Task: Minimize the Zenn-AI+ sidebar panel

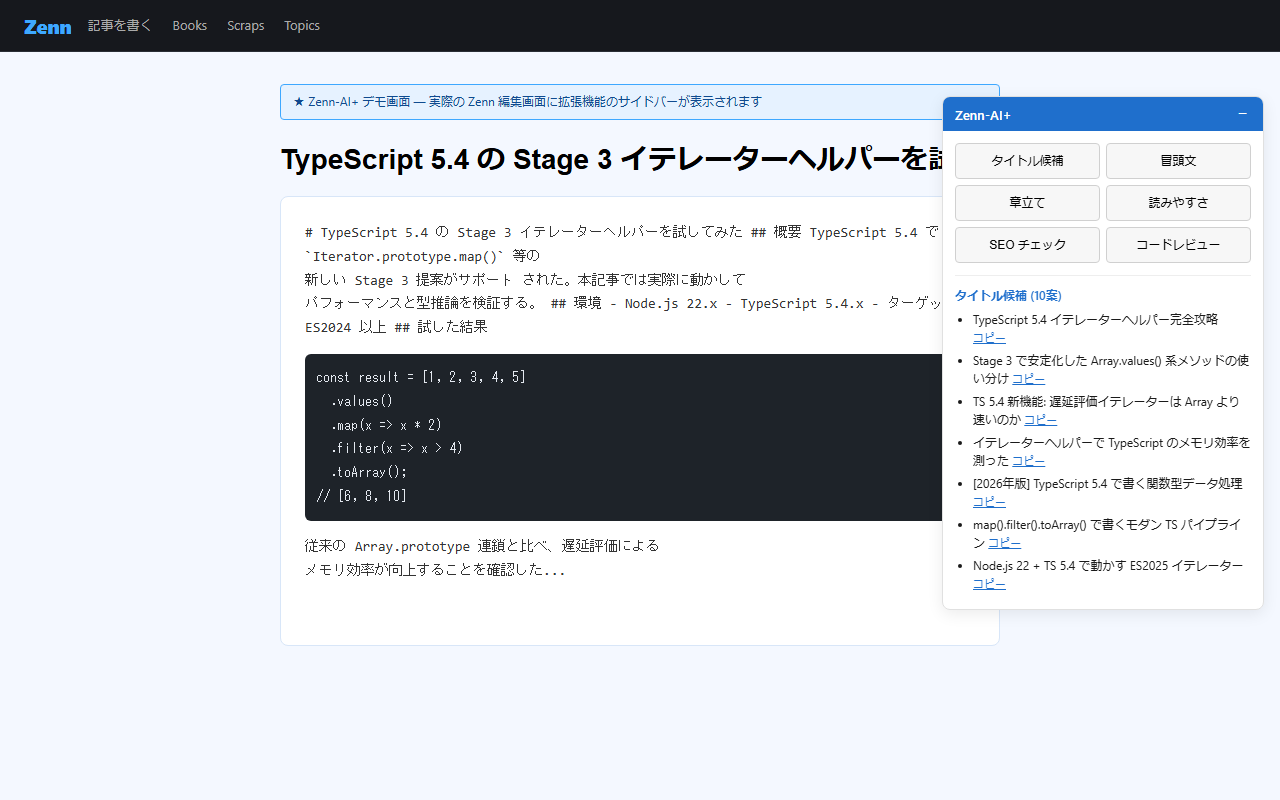Action: [1243, 114]
